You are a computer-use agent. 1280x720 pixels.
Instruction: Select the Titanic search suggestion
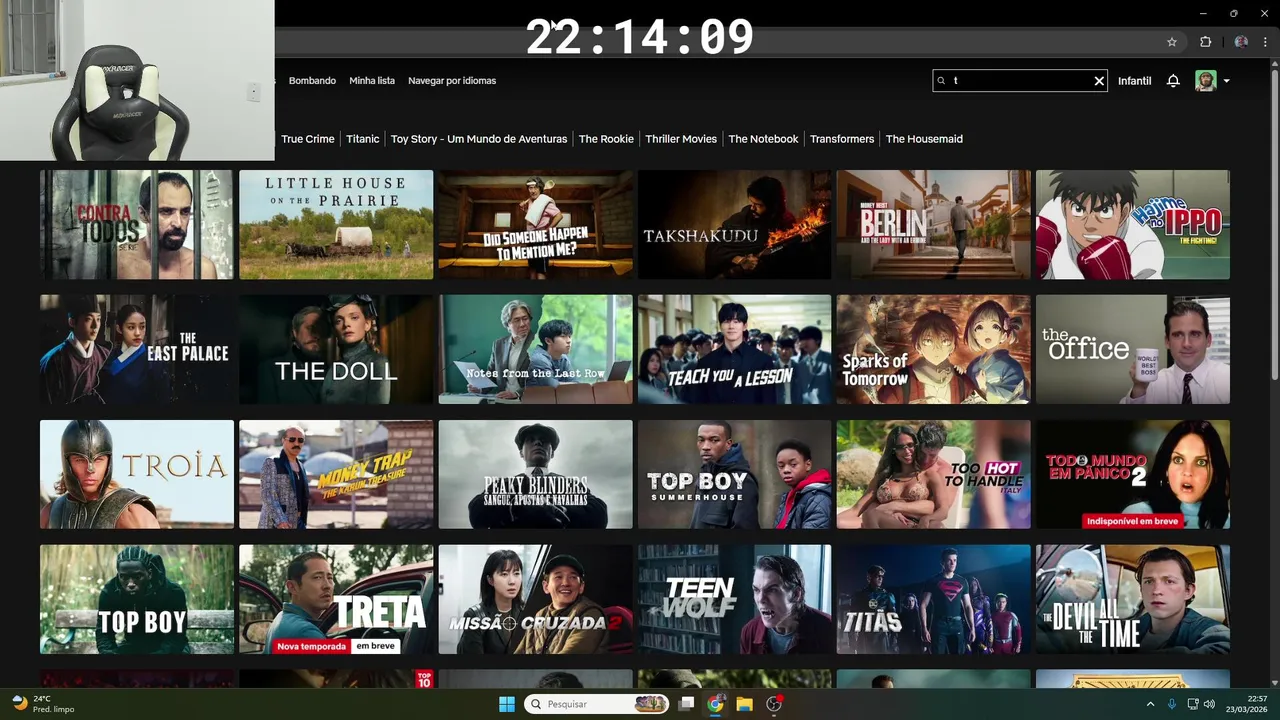363,139
